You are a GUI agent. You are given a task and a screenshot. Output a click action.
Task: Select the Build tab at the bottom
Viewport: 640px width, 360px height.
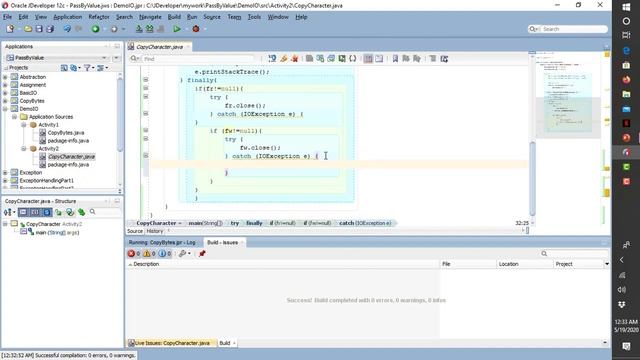(225, 343)
